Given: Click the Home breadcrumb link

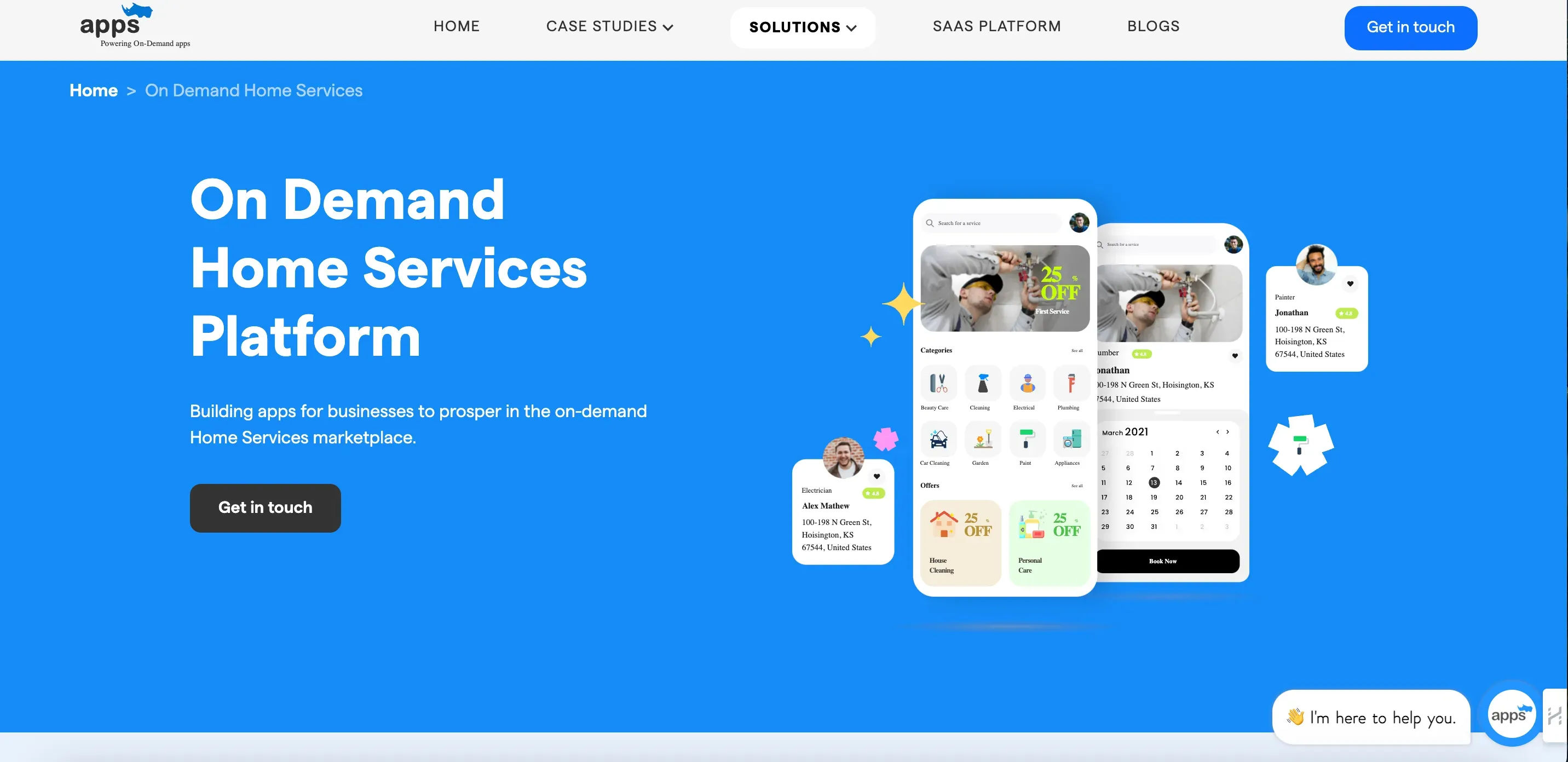Looking at the screenshot, I should (x=94, y=91).
